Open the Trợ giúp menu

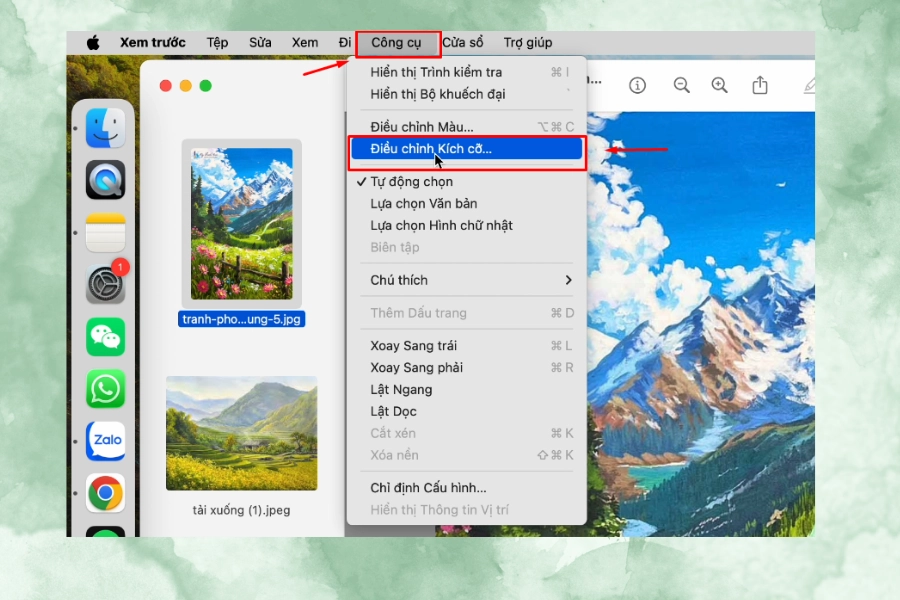[528, 42]
